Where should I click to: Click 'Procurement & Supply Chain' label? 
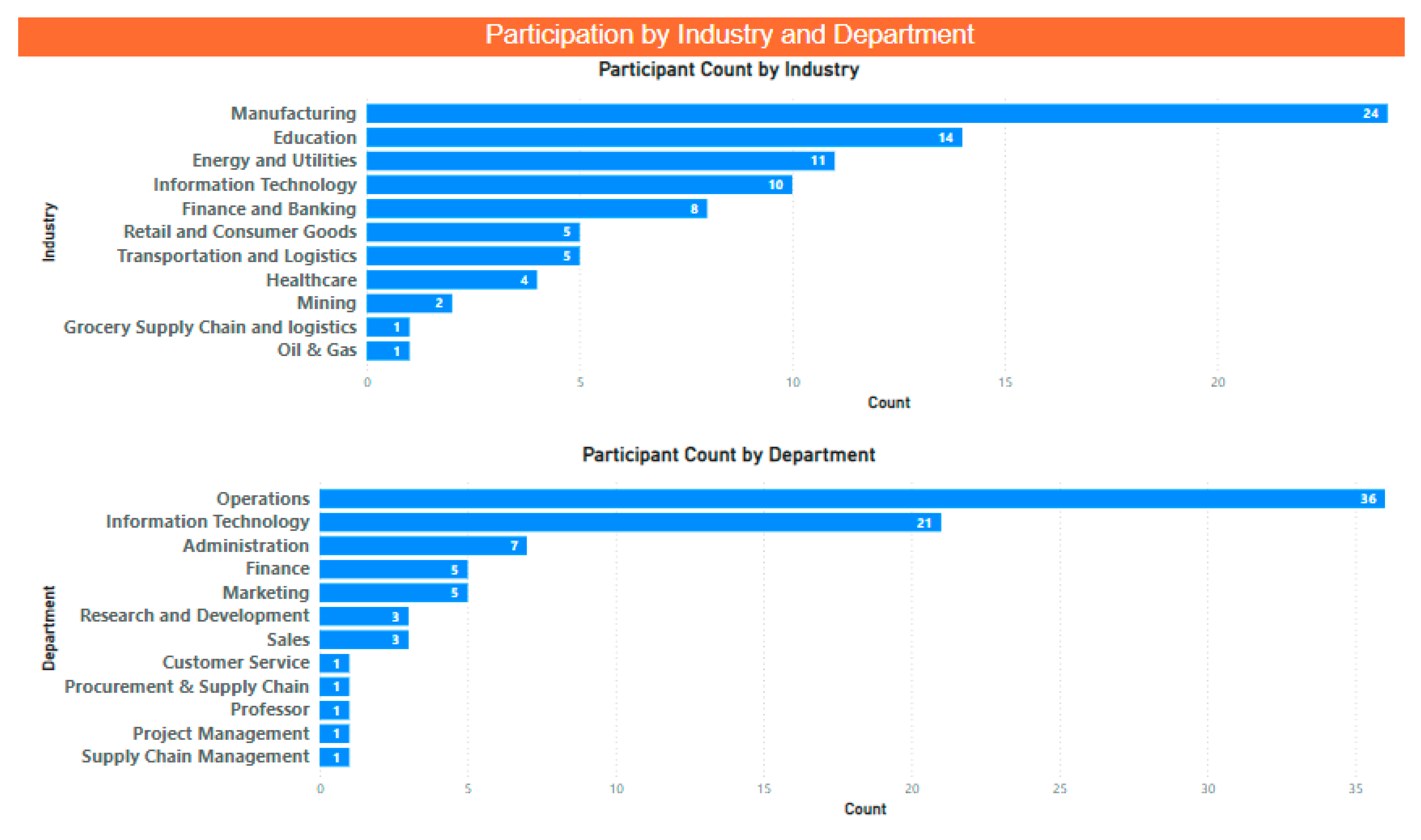(x=187, y=687)
